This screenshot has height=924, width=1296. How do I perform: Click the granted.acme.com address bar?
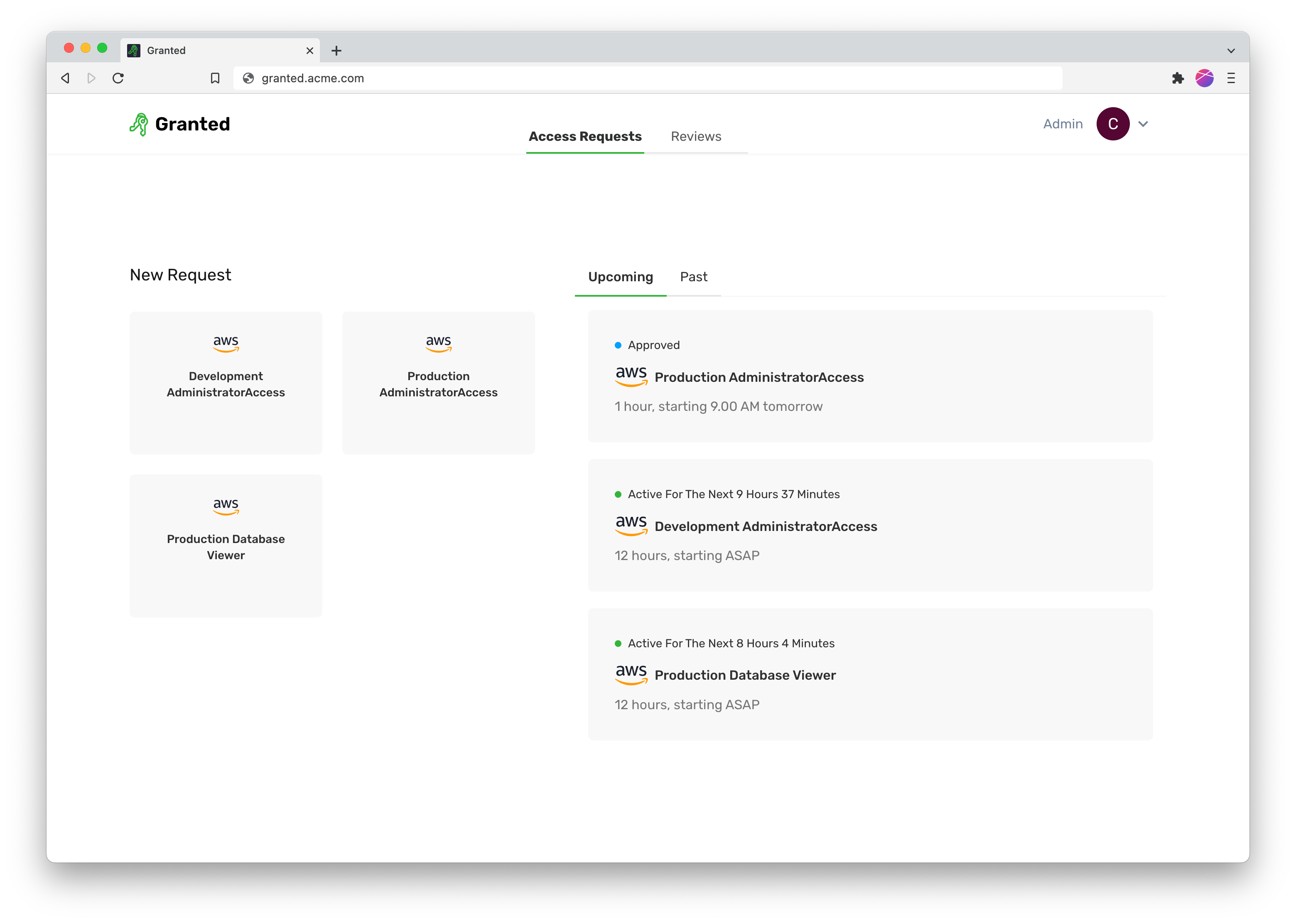(648, 78)
